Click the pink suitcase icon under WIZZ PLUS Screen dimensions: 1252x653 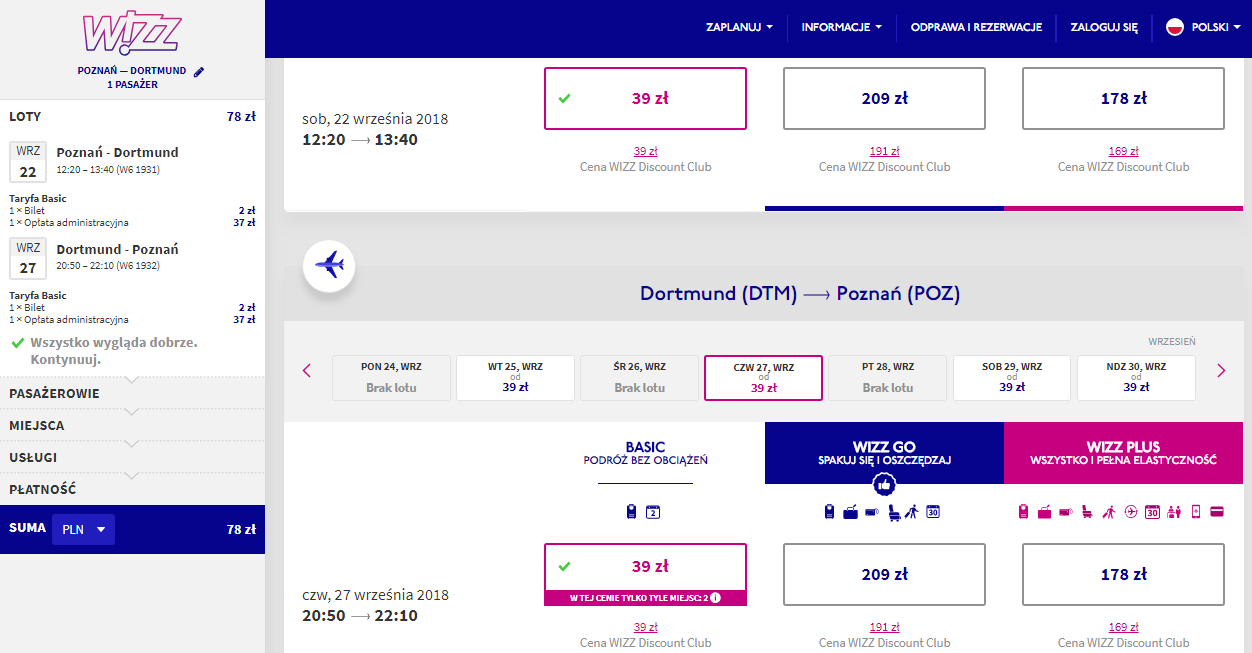1044,512
